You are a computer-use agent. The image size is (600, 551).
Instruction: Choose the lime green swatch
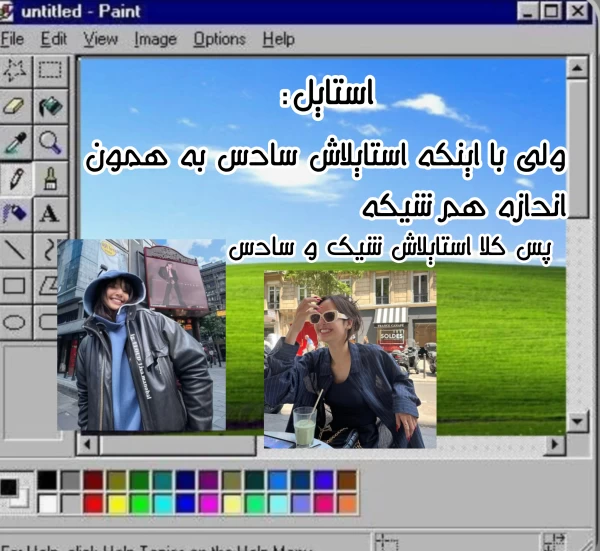coord(139,504)
